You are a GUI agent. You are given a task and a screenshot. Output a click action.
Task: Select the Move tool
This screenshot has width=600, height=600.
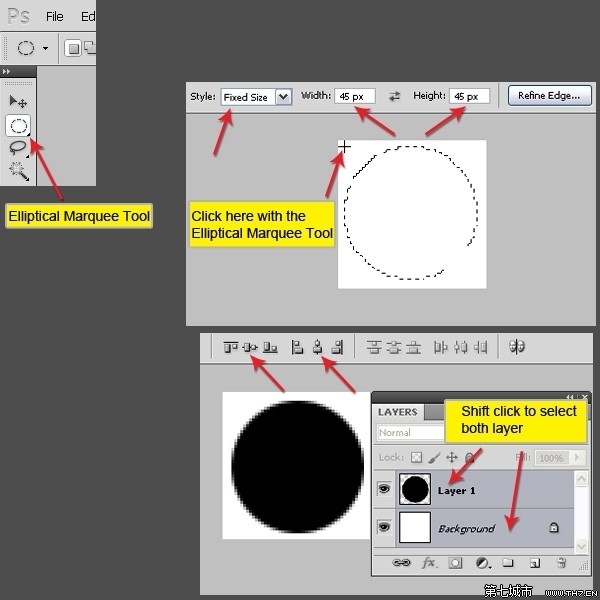[x=18, y=101]
